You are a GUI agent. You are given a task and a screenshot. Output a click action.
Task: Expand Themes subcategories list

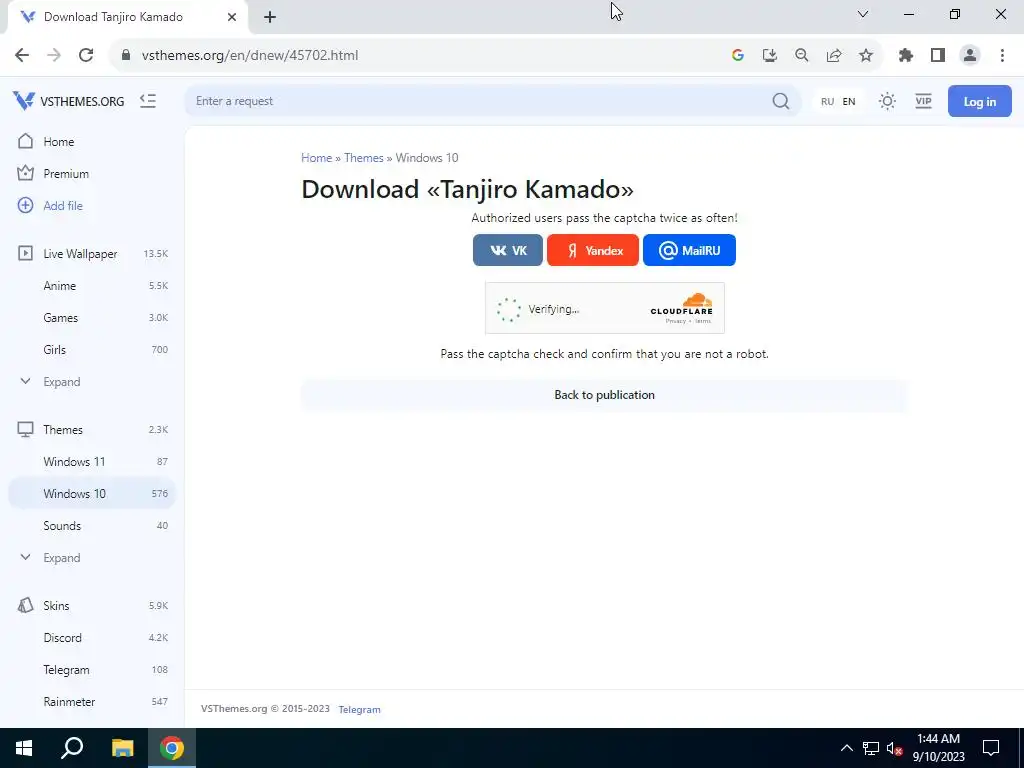pos(92,558)
